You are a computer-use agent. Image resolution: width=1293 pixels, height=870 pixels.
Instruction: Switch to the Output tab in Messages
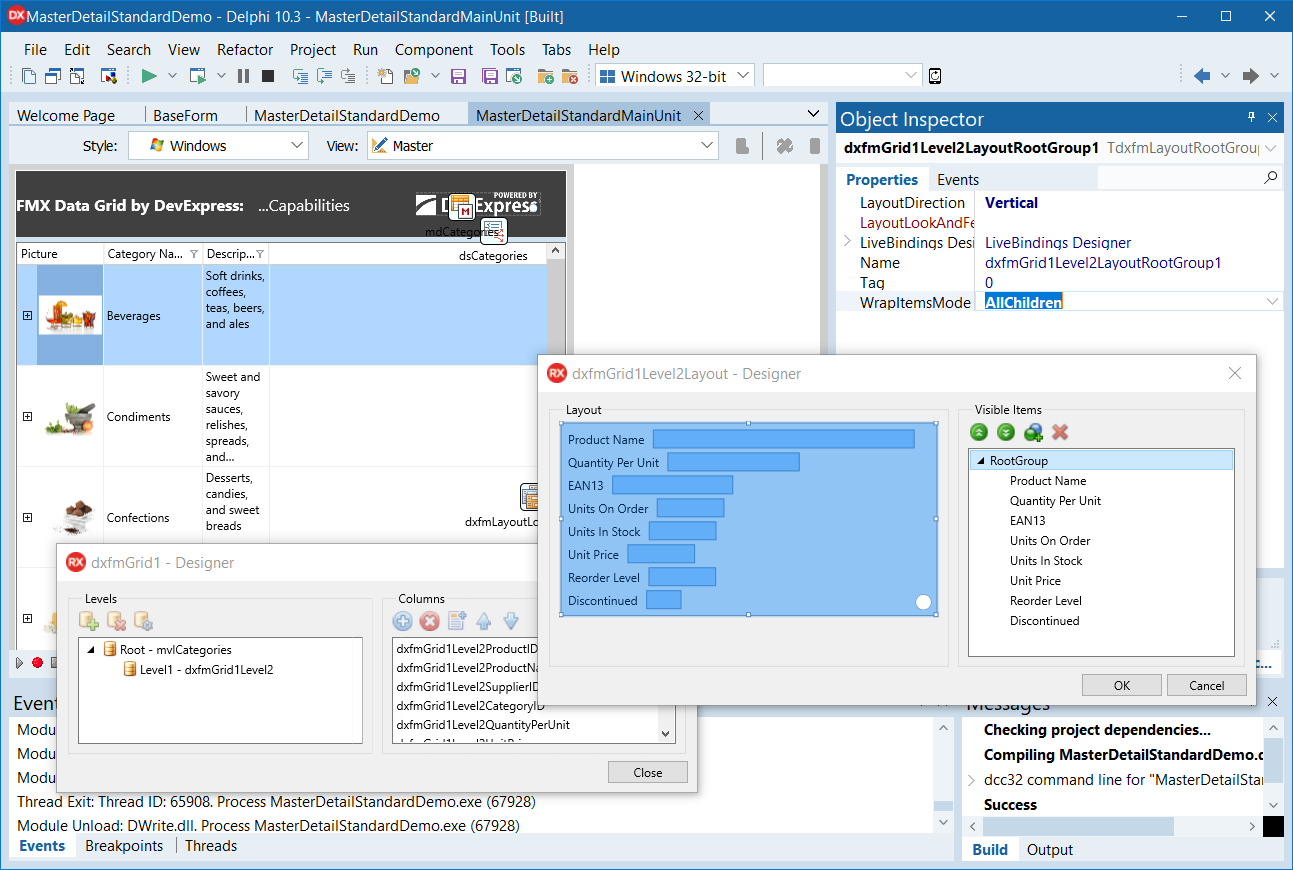coord(1050,850)
